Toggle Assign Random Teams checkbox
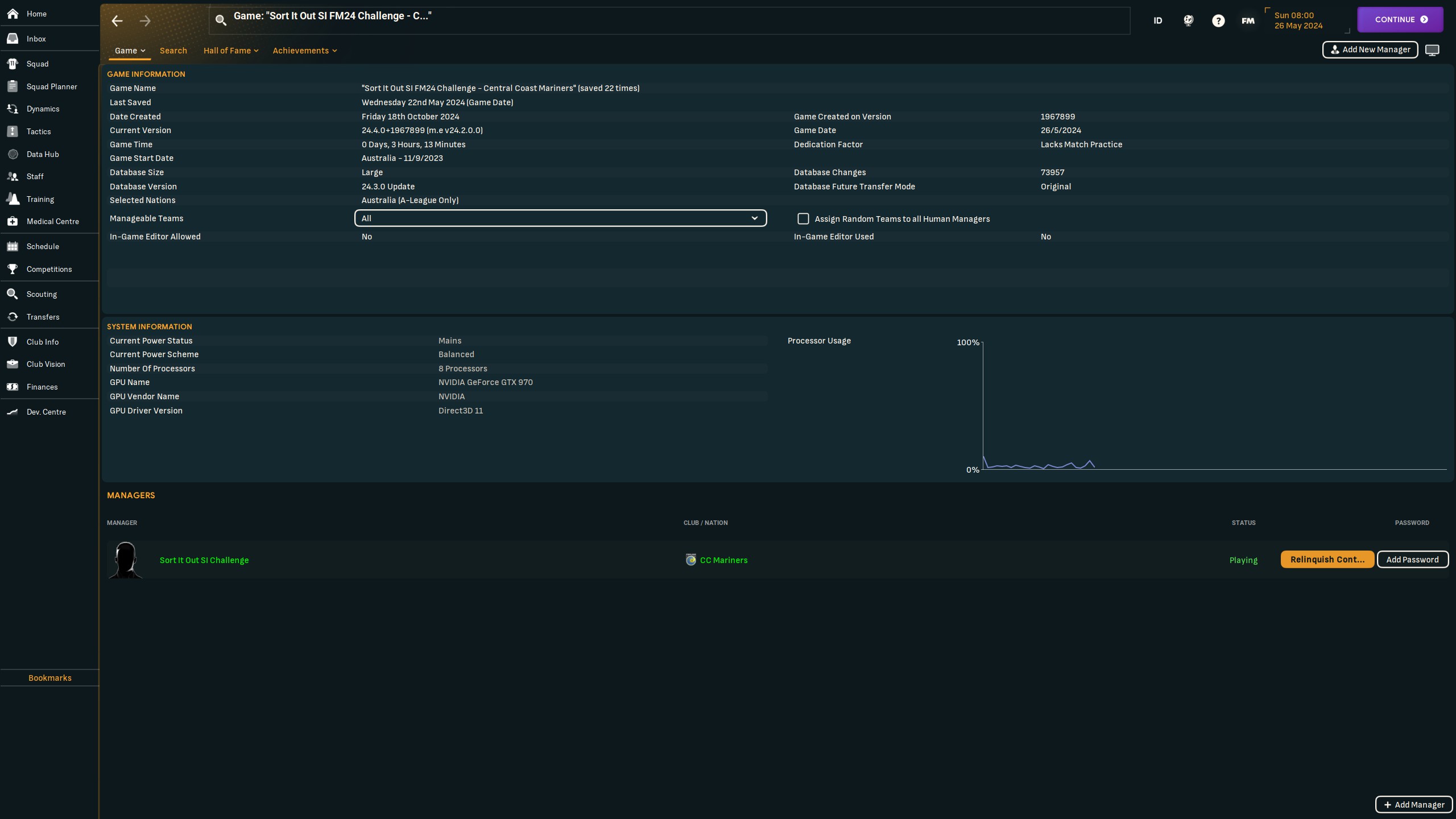 pyautogui.click(x=802, y=218)
